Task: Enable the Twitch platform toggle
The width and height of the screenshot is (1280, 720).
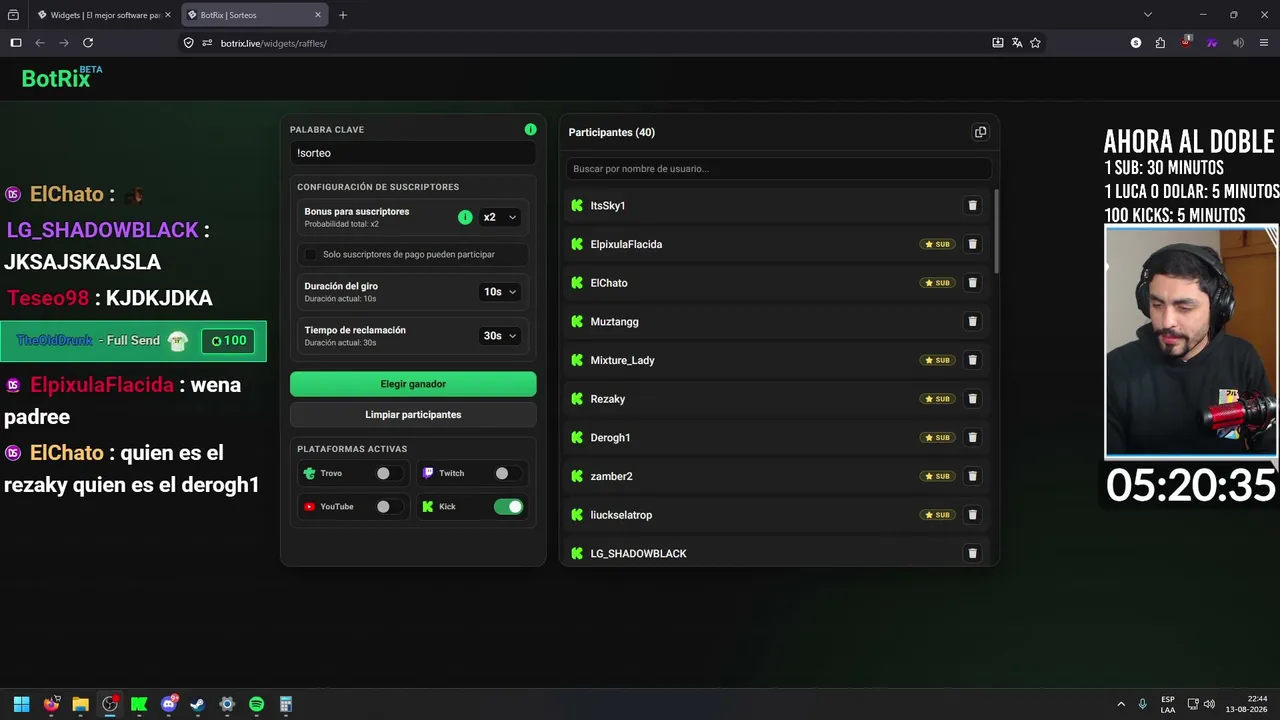Action: tap(507, 473)
